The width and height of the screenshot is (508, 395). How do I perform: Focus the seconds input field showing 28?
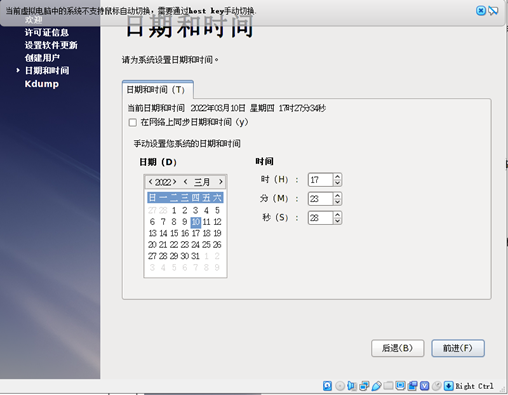320,218
